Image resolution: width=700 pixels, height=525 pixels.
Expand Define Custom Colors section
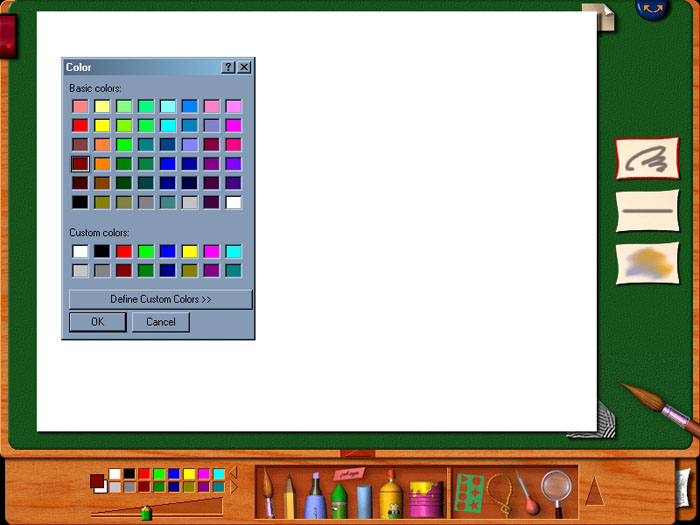pos(160,299)
